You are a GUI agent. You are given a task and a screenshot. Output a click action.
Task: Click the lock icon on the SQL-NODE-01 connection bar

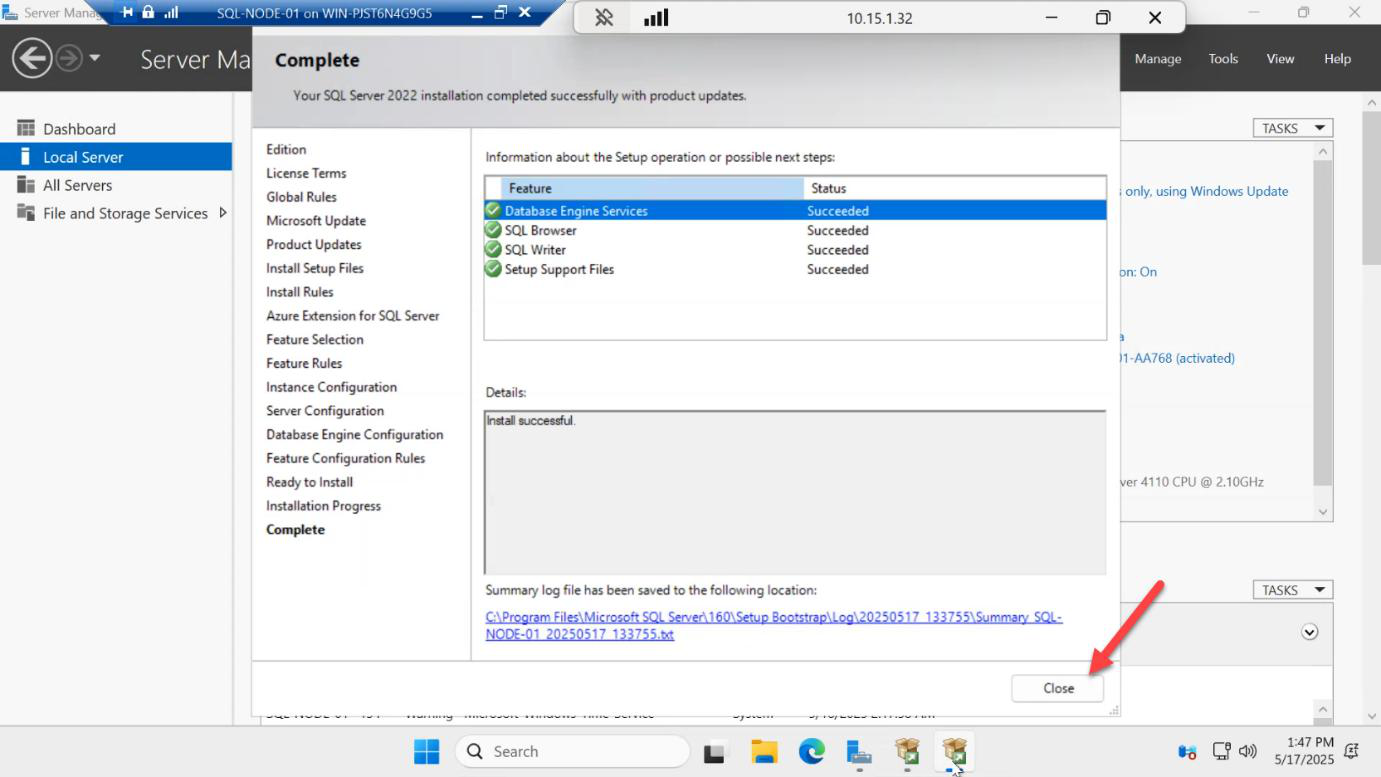tap(148, 12)
